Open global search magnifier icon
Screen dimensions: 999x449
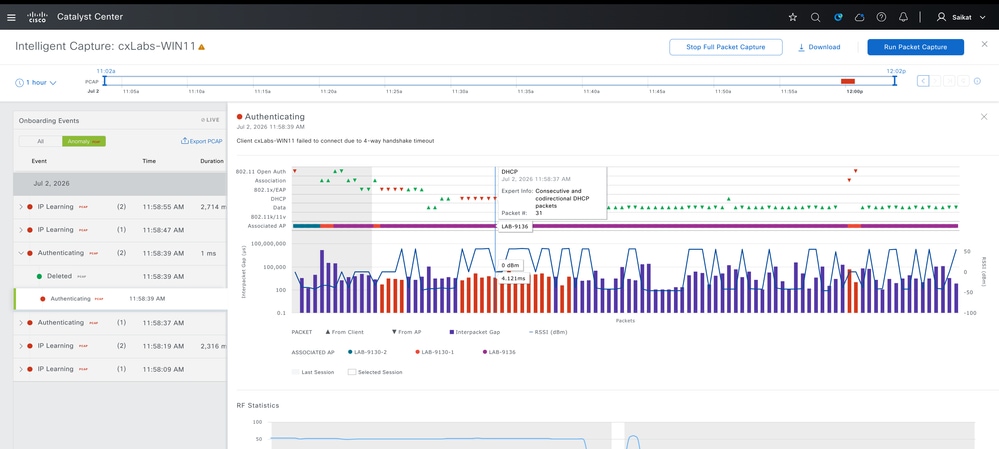pyautogui.click(x=815, y=17)
